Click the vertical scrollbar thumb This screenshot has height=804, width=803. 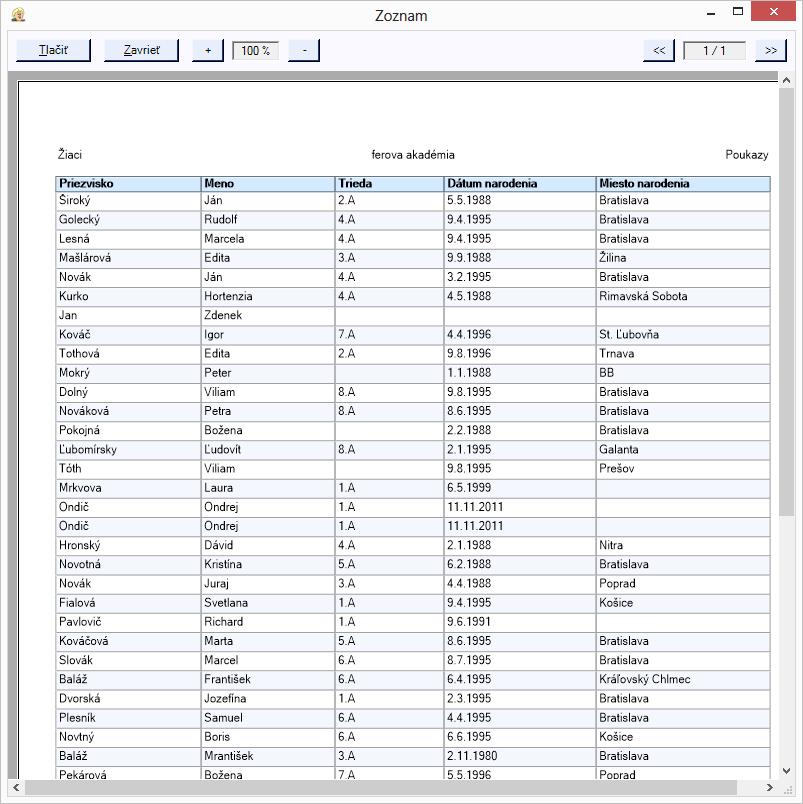(786, 302)
